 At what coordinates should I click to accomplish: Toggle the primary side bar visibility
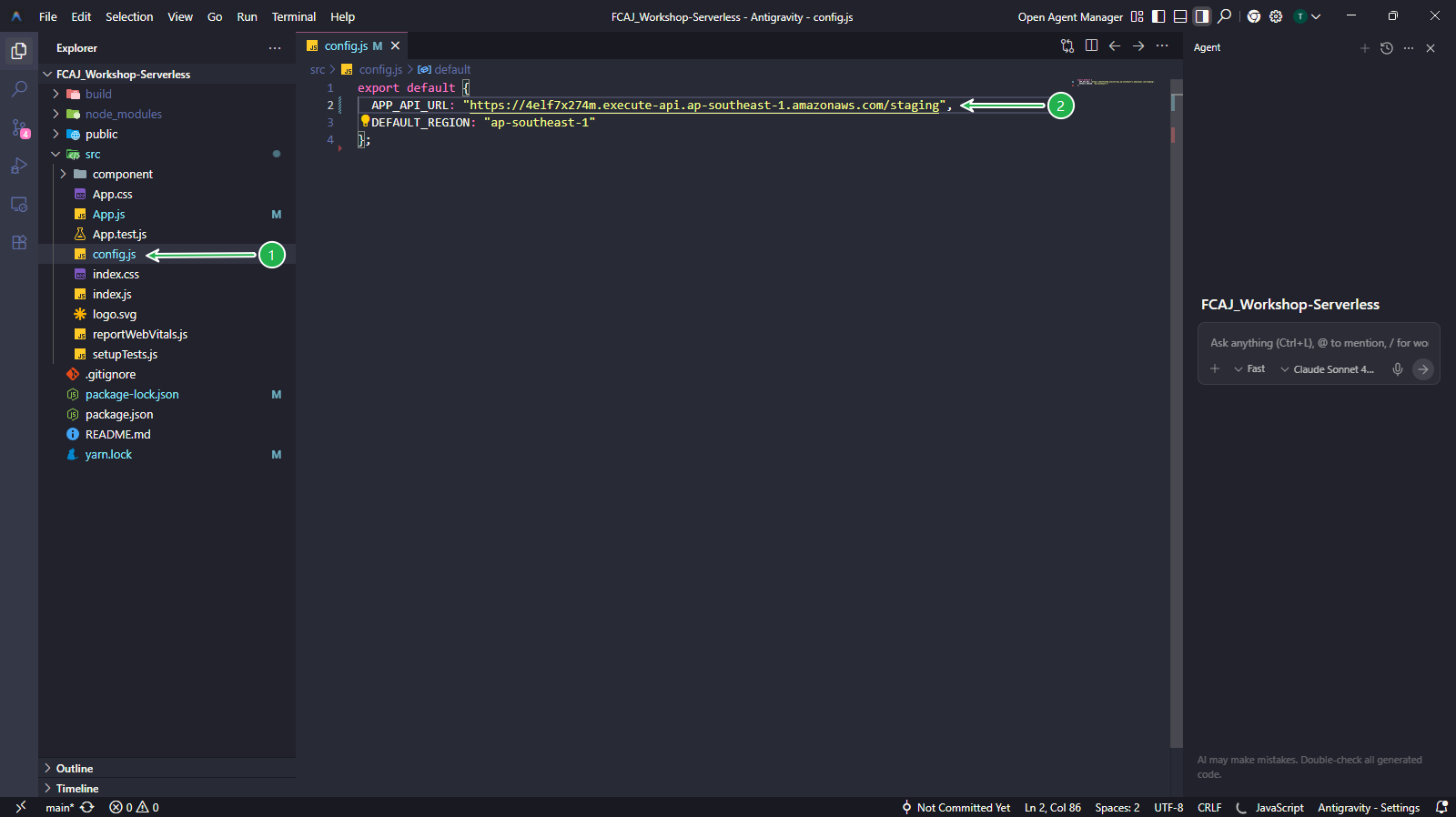pyautogui.click(x=1158, y=16)
